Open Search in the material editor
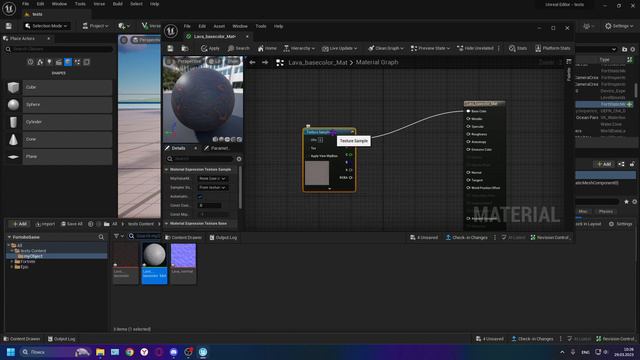 point(238,48)
